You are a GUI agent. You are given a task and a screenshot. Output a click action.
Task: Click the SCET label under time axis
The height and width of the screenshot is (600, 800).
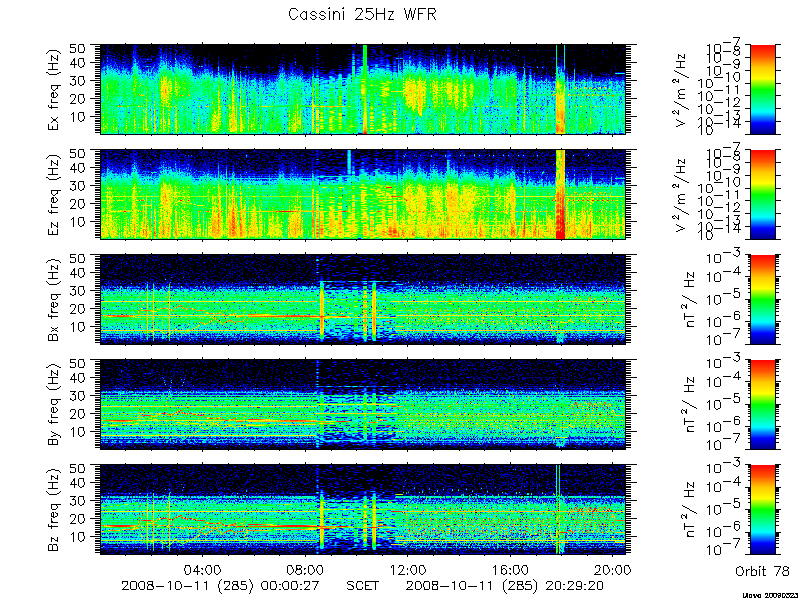[x=362, y=585]
